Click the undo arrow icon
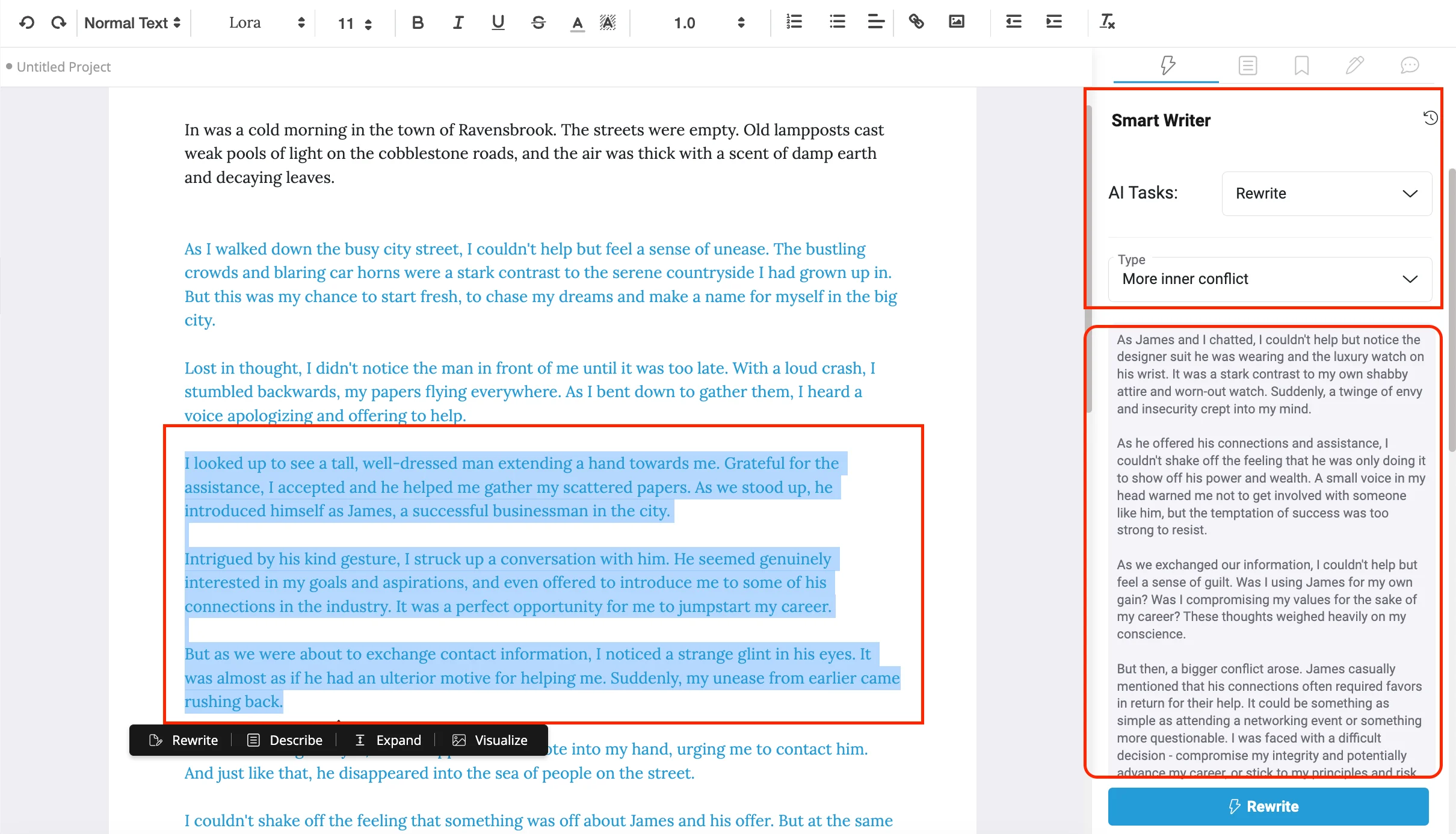 tap(26, 23)
